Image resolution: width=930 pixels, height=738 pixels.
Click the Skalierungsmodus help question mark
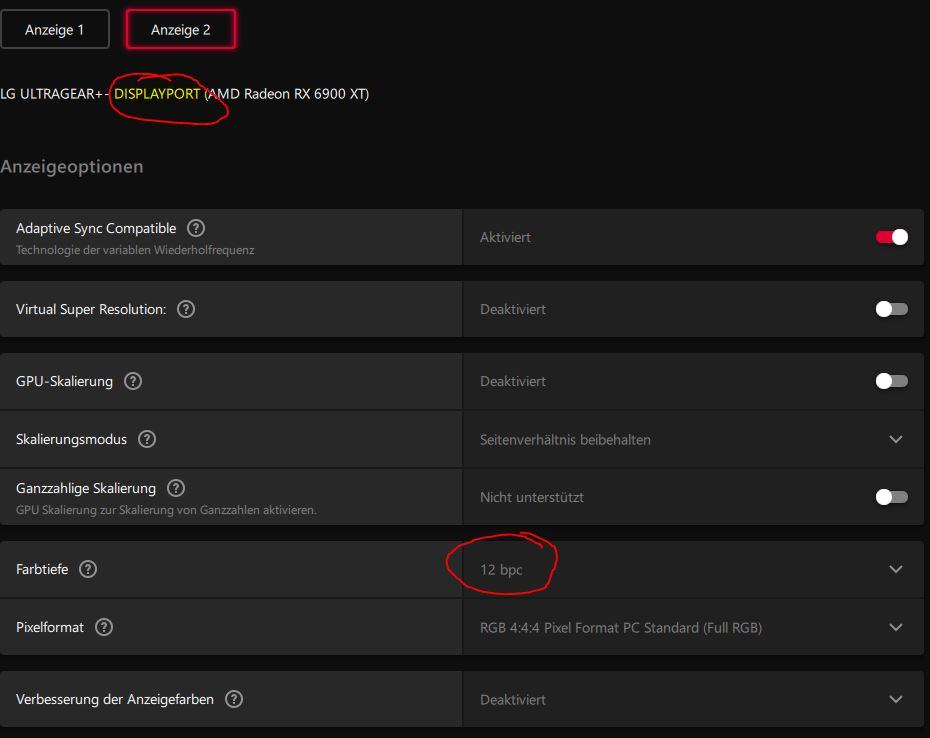click(146, 439)
